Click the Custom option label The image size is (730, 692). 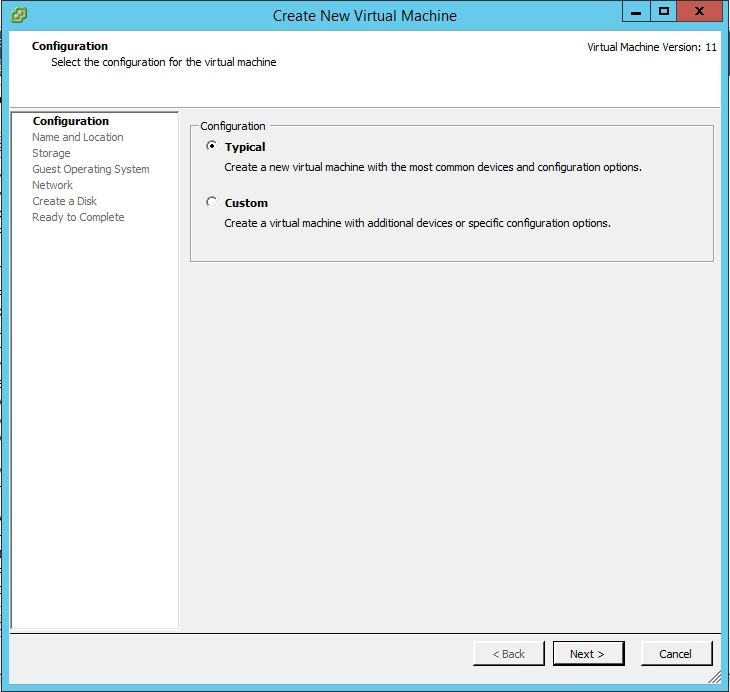[246, 203]
